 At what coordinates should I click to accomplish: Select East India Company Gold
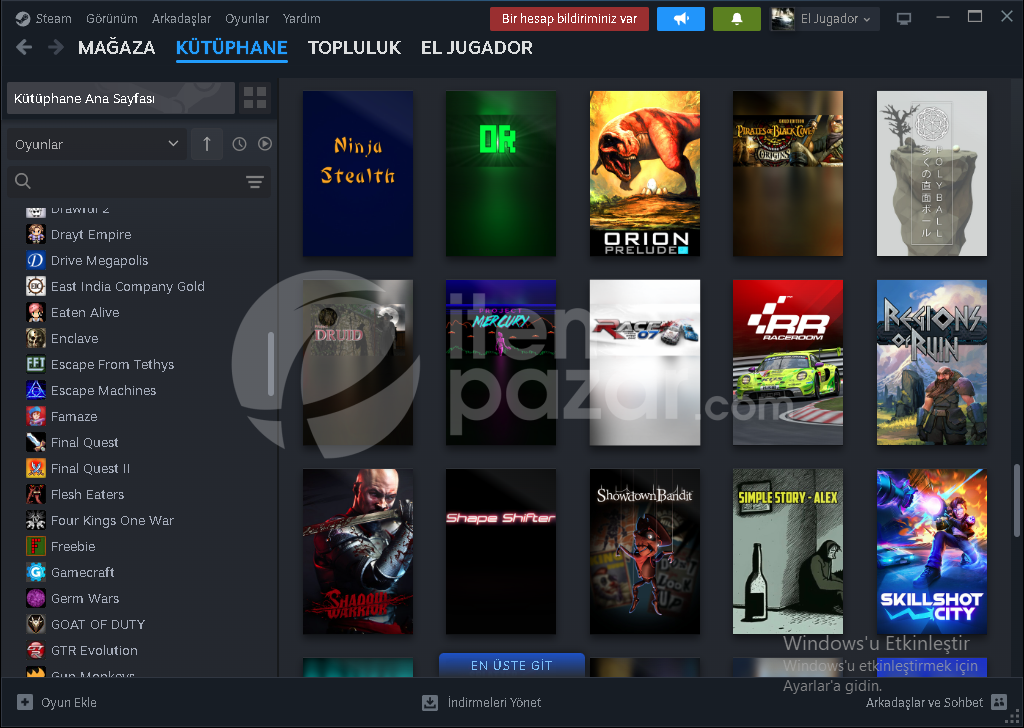(127, 287)
